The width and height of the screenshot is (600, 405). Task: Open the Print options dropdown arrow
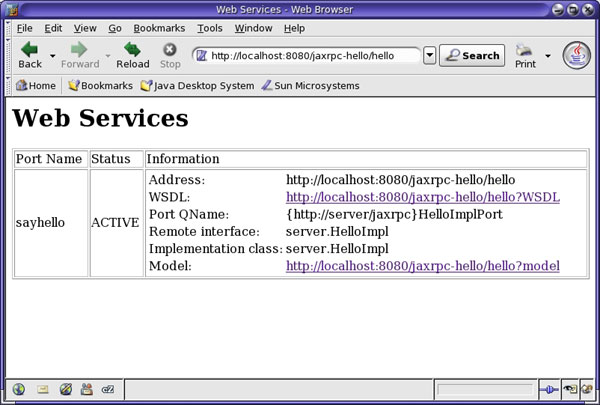pos(548,56)
